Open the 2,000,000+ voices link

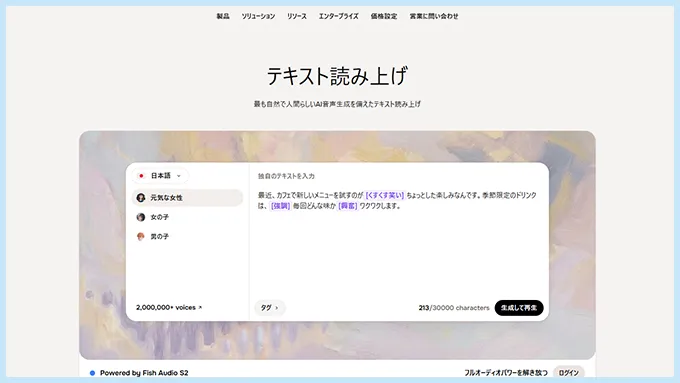tap(169, 307)
